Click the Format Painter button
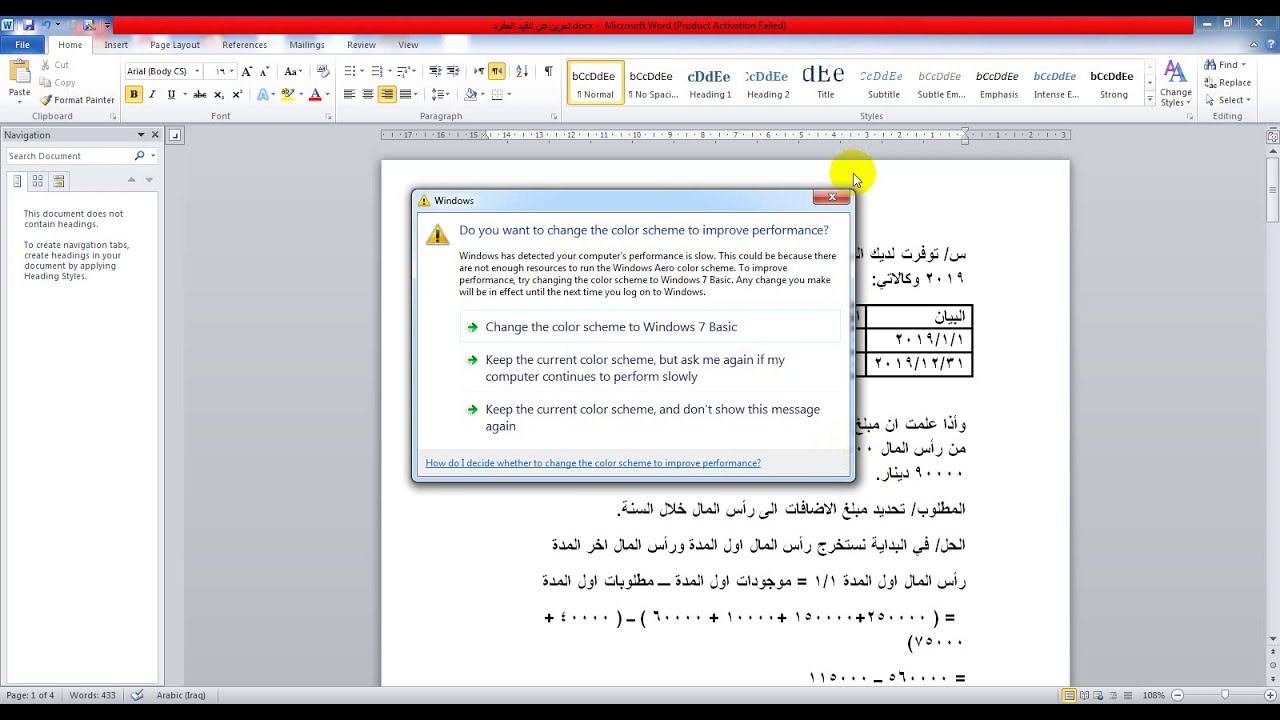This screenshot has height=720, width=1280. (x=77, y=100)
